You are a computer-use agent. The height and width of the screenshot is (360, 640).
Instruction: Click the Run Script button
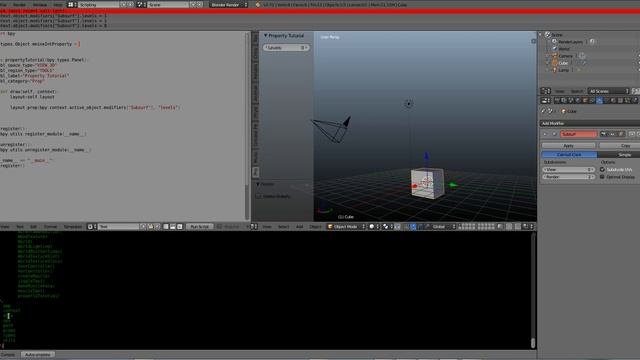(200, 227)
